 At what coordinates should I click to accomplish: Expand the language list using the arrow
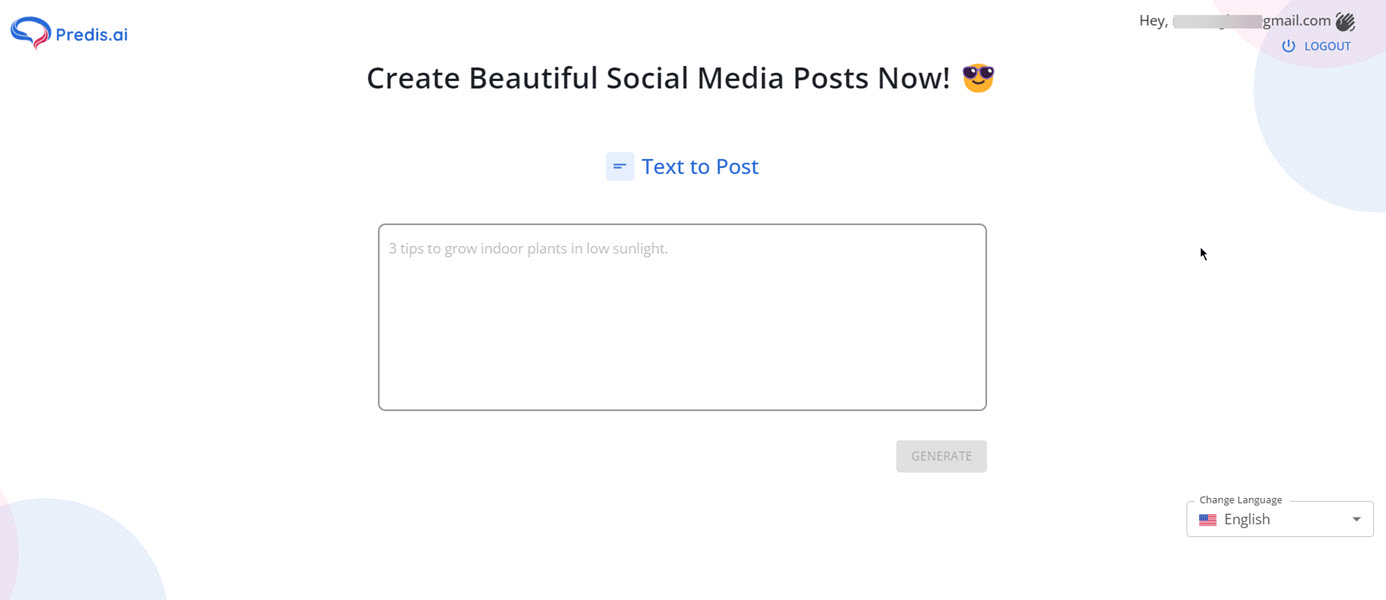[x=1357, y=519]
